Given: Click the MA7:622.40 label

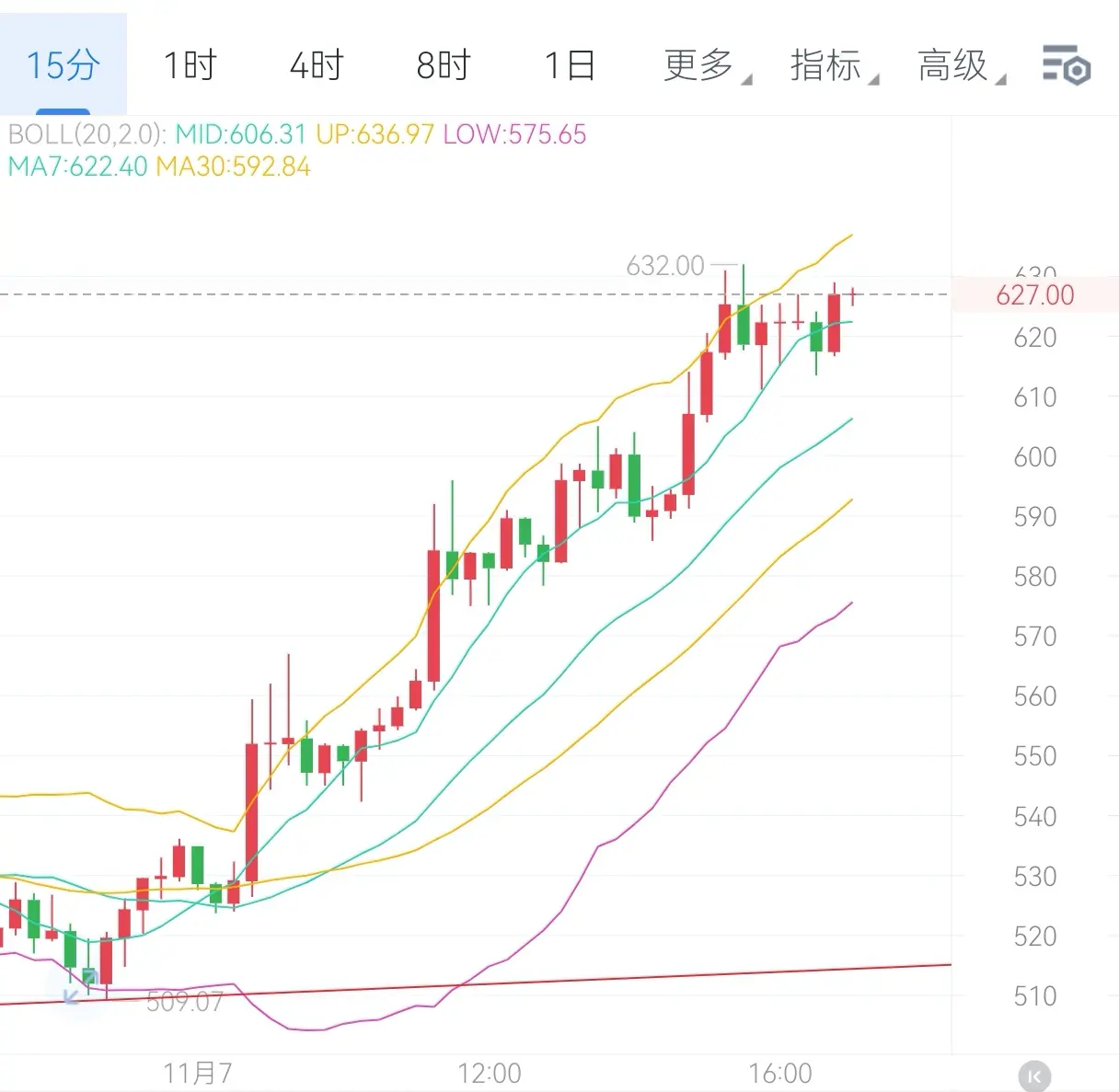Looking at the screenshot, I should pyautogui.click(x=77, y=167).
